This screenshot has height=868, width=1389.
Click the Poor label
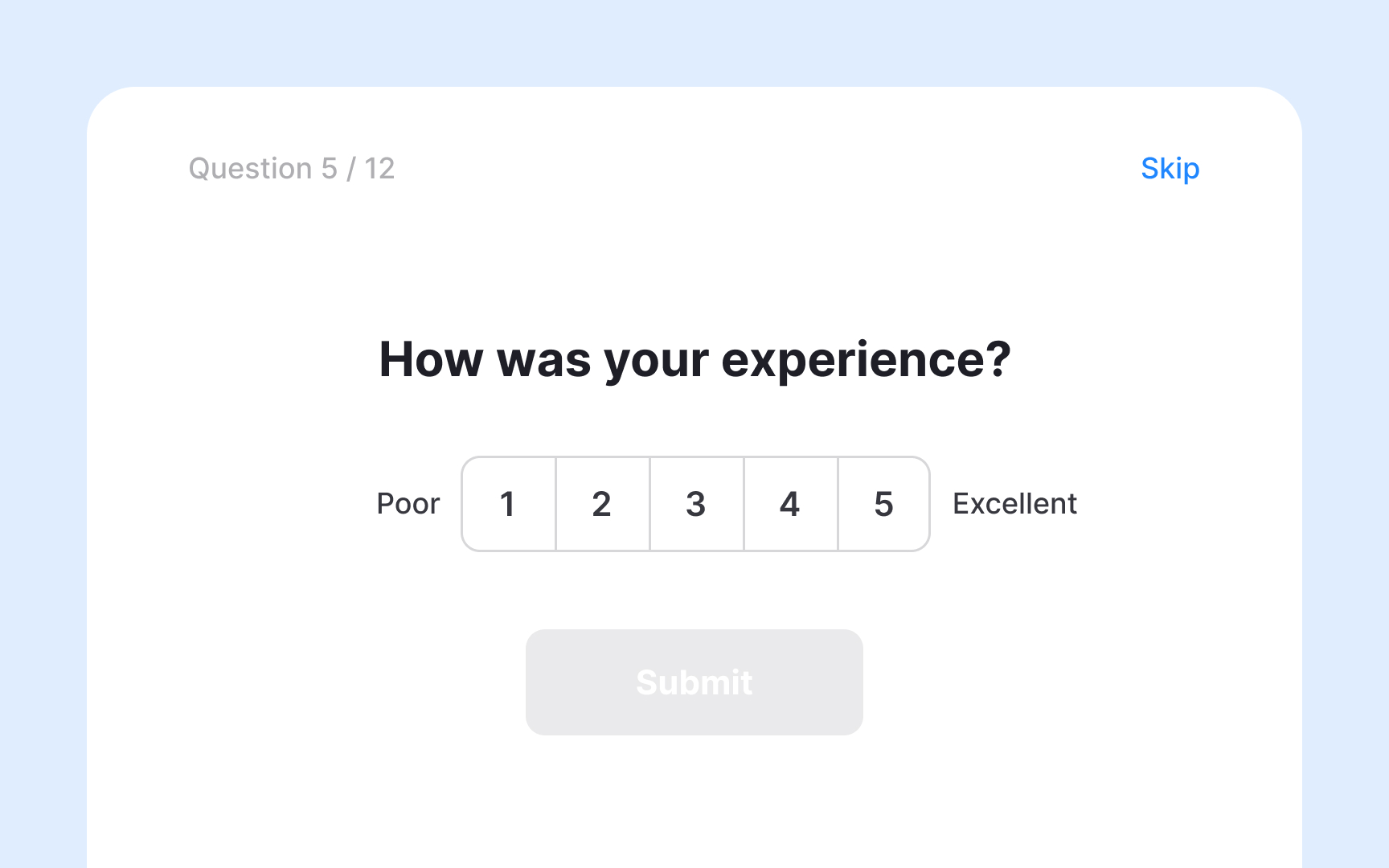[408, 504]
